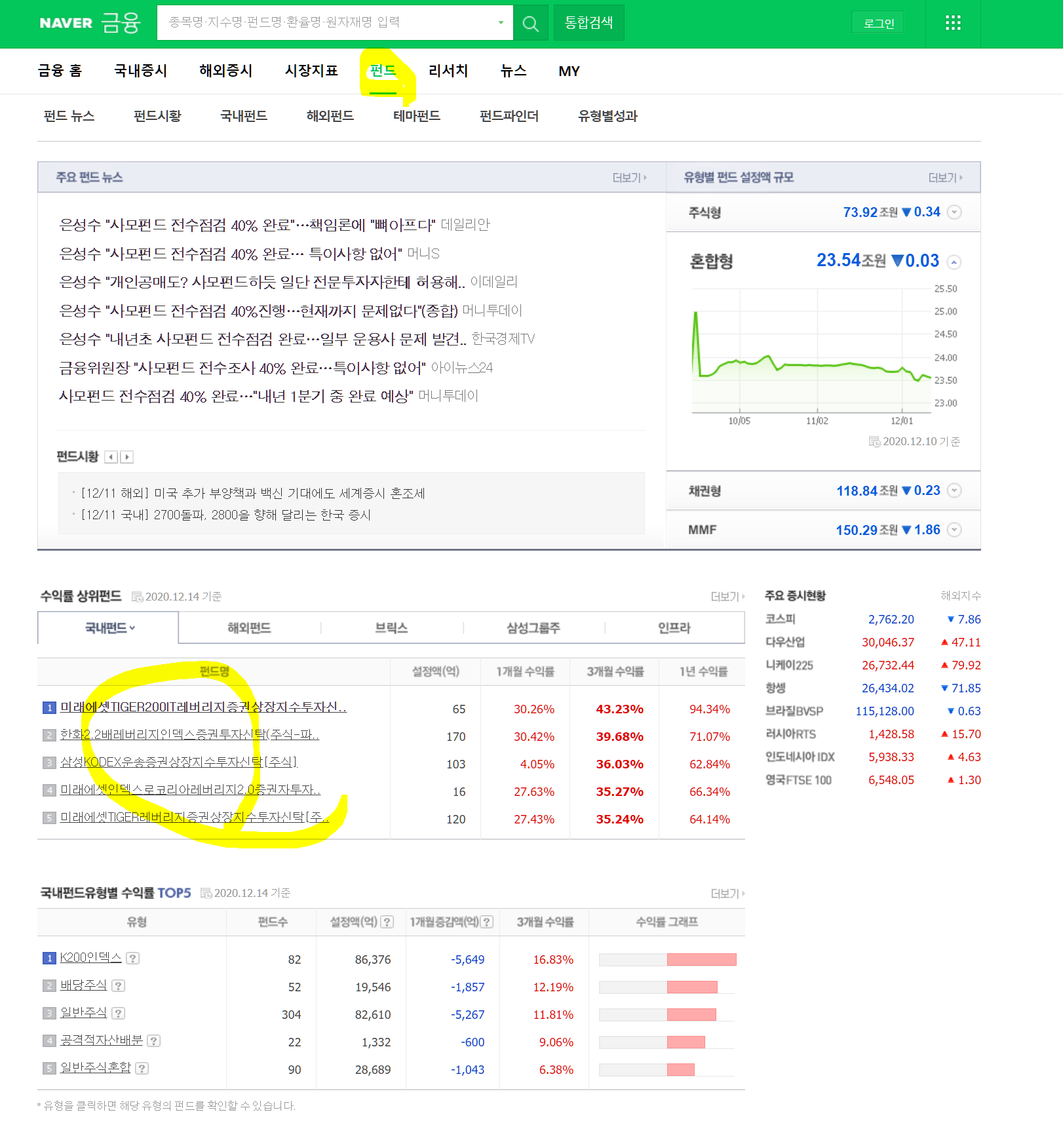
Task: Click 코스피 index row
Action: click(x=873, y=620)
